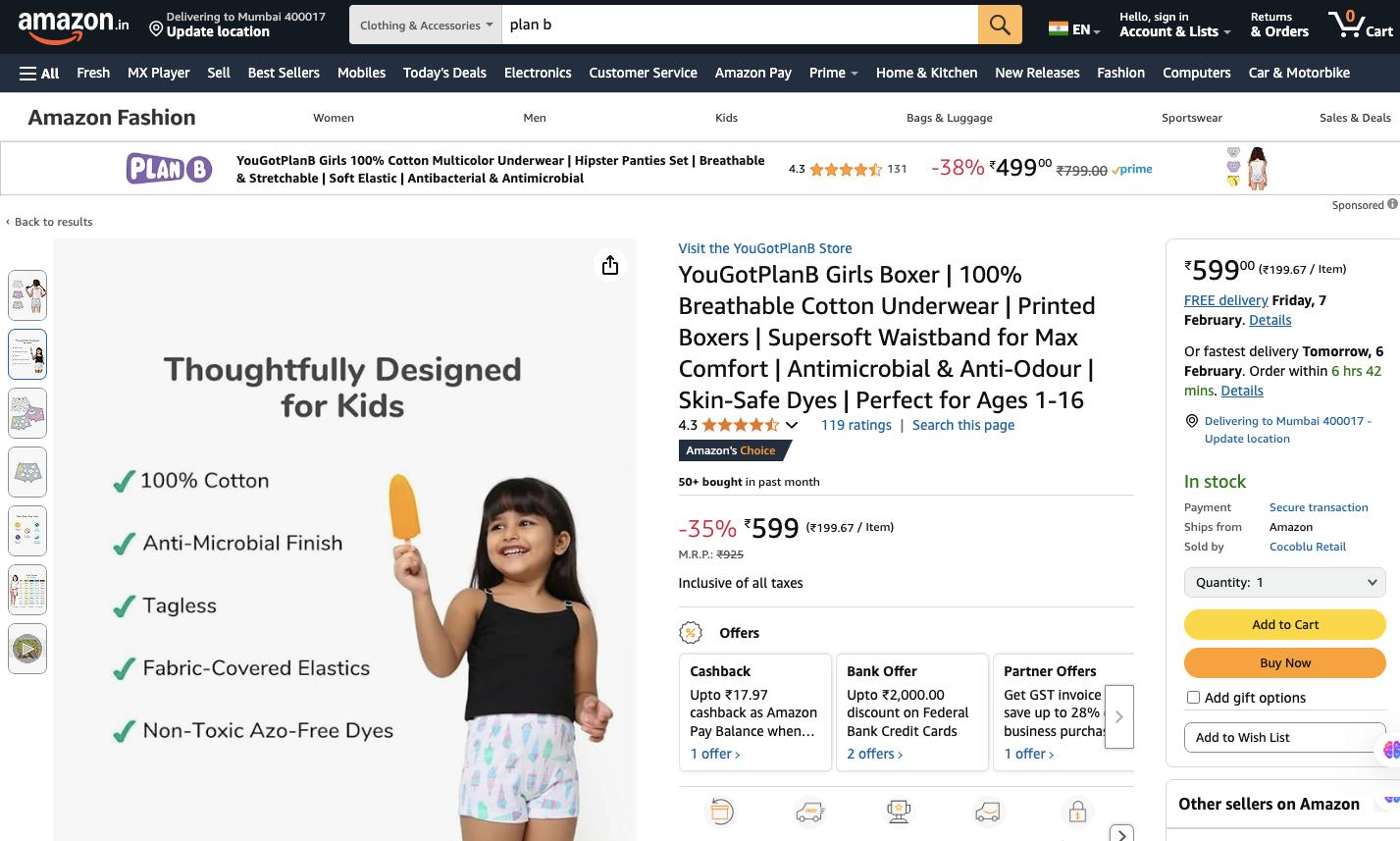Open language selector EN dropdown
The image size is (1400, 841).
pos(1074,29)
